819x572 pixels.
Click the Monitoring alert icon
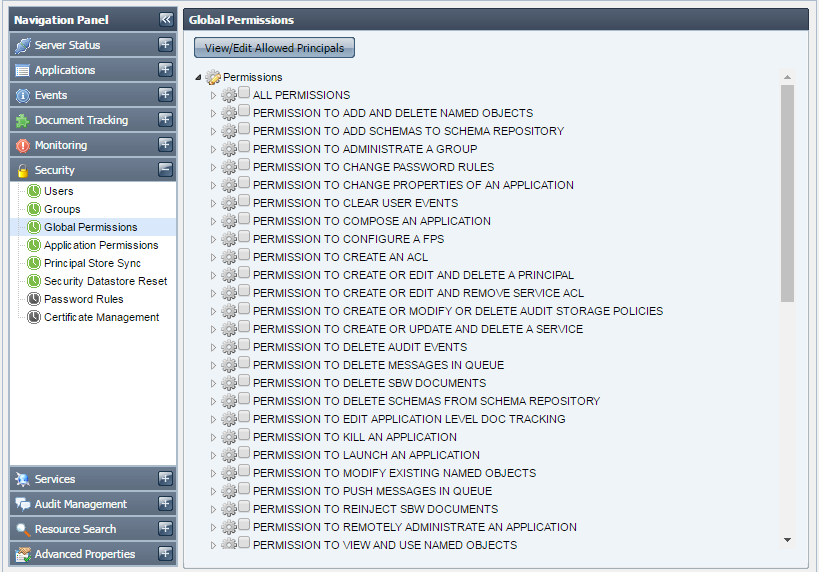click(x=22, y=146)
